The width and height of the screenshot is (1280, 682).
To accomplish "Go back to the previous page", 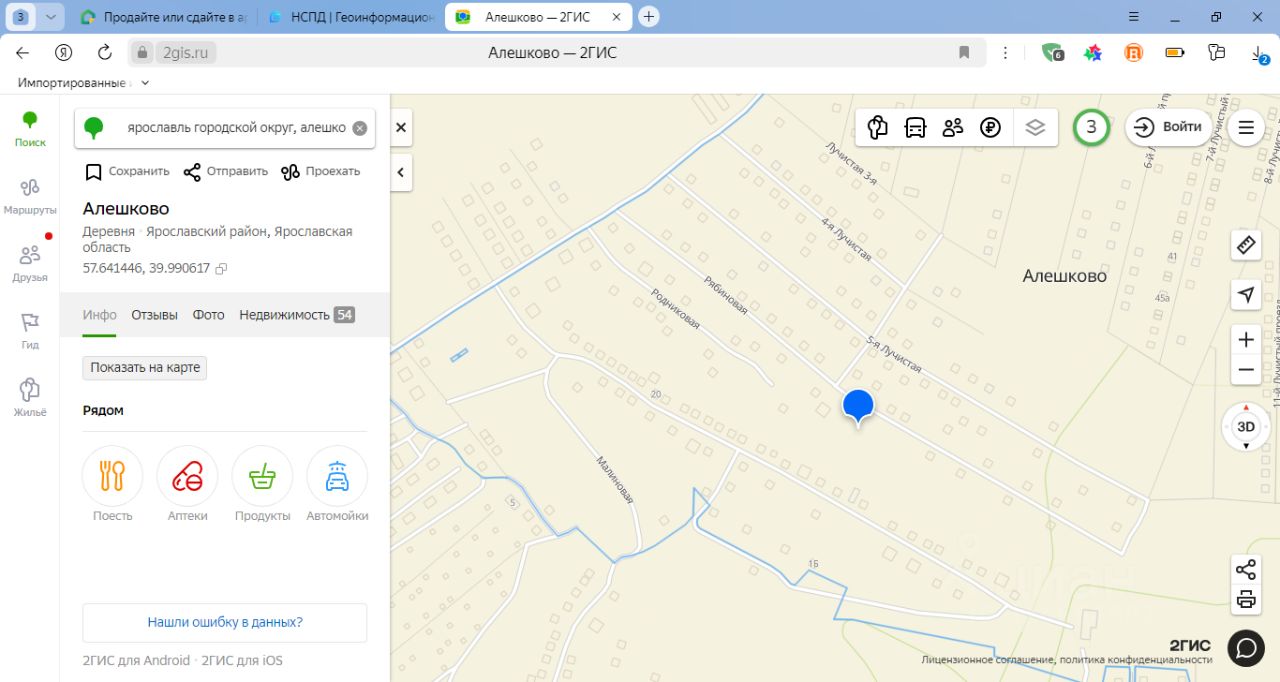I will click(22, 53).
